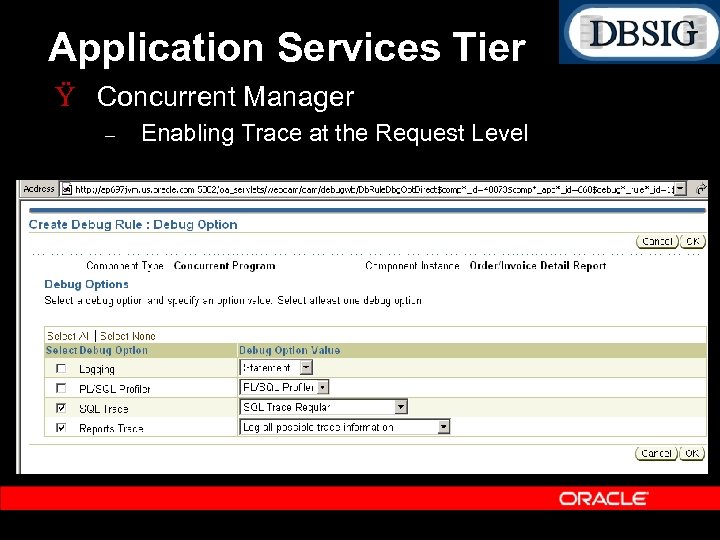
Task: Click the top Cancel button
Action: coord(657,241)
